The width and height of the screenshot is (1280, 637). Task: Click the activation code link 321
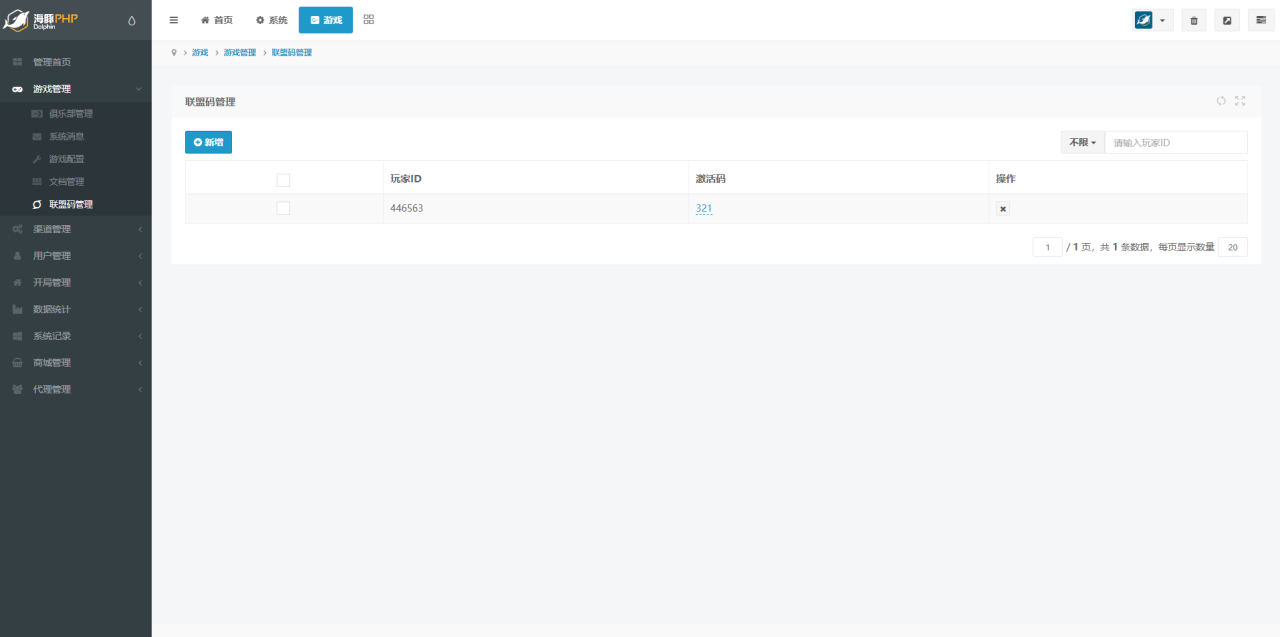[x=704, y=208]
